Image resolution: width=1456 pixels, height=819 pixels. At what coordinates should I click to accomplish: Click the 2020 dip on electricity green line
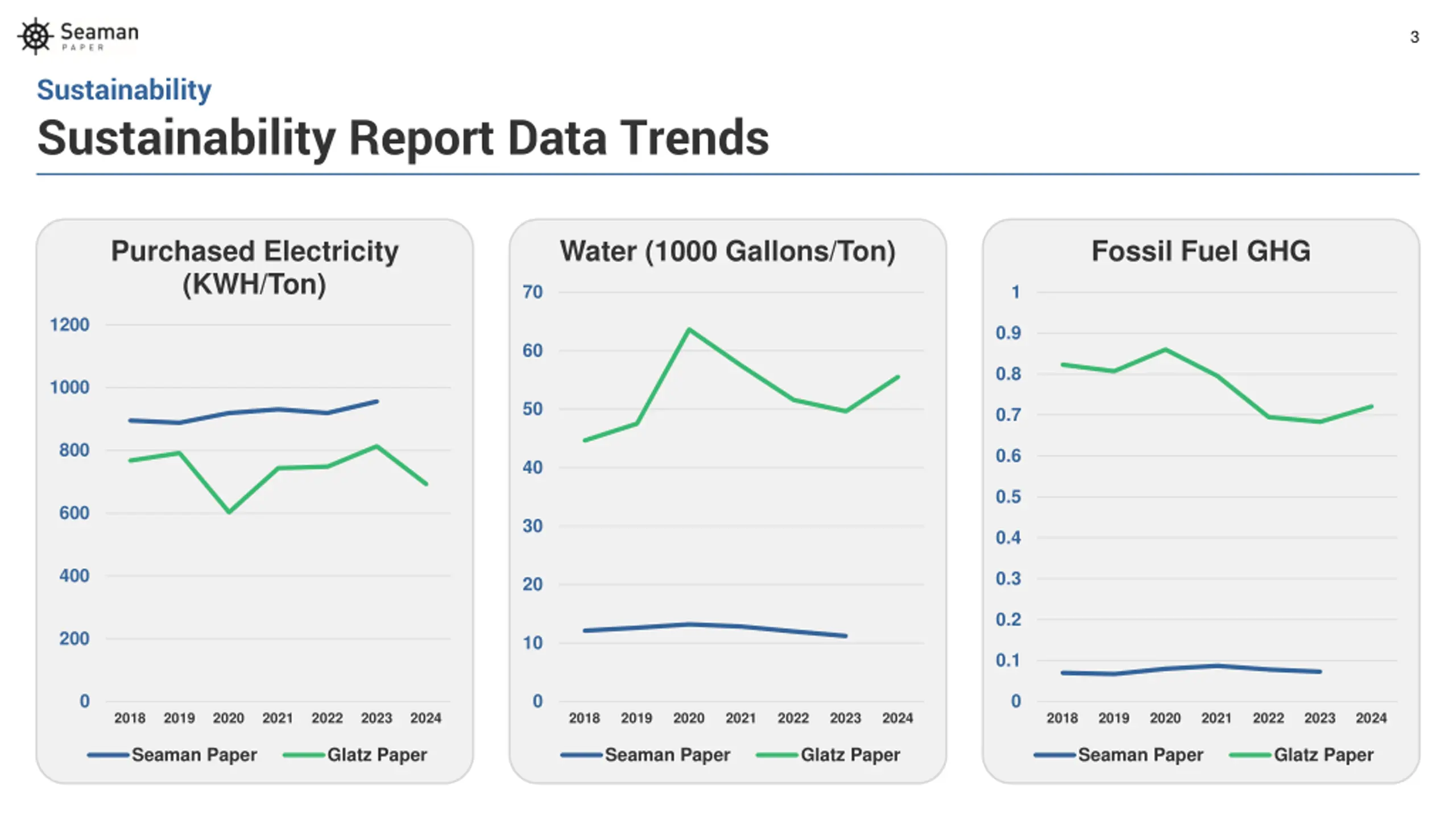pyautogui.click(x=229, y=512)
